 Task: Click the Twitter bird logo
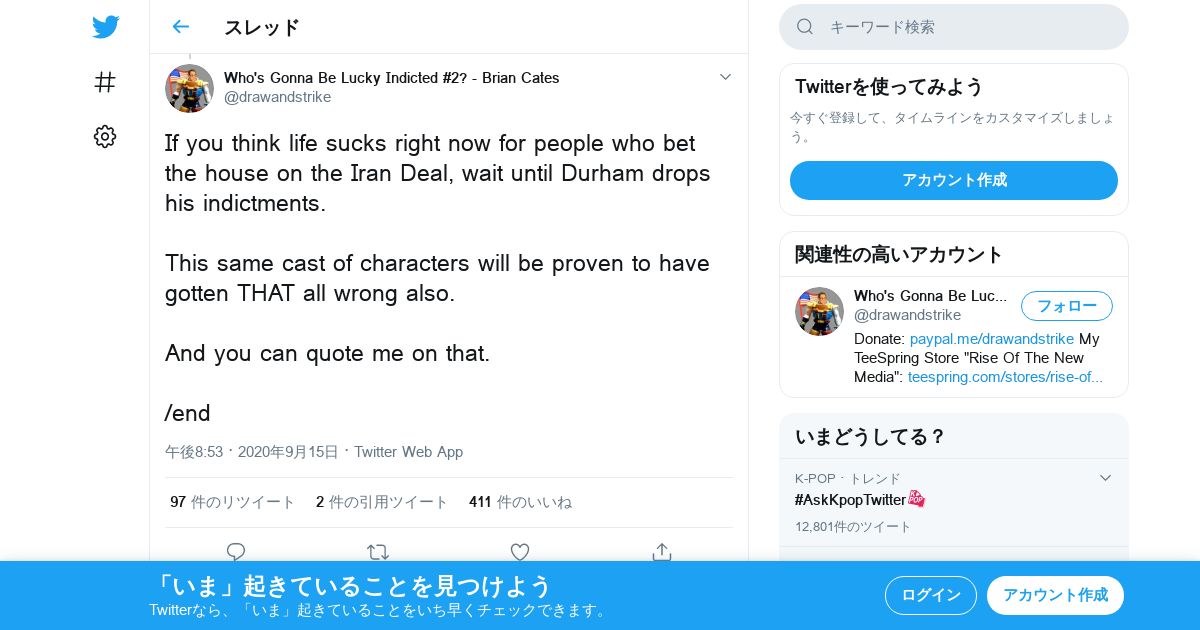tap(105, 27)
